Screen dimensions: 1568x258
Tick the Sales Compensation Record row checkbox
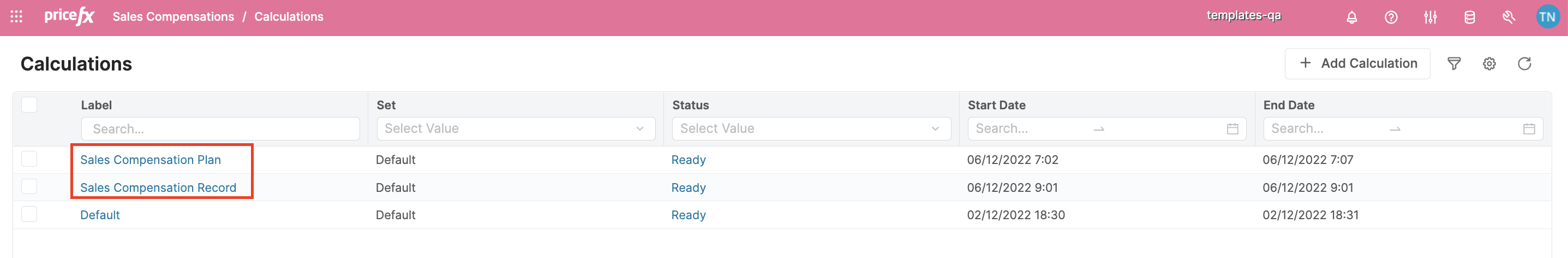(29, 186)
